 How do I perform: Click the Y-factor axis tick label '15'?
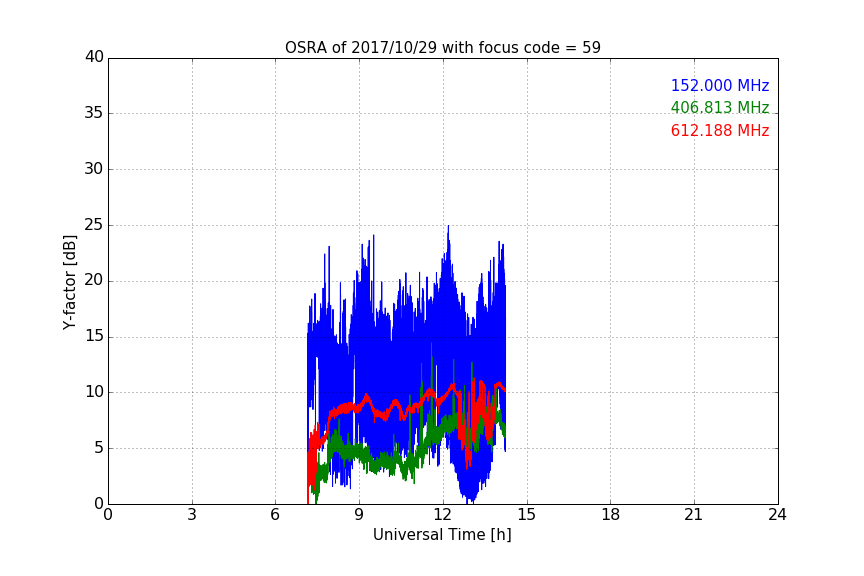pos(94,336)
